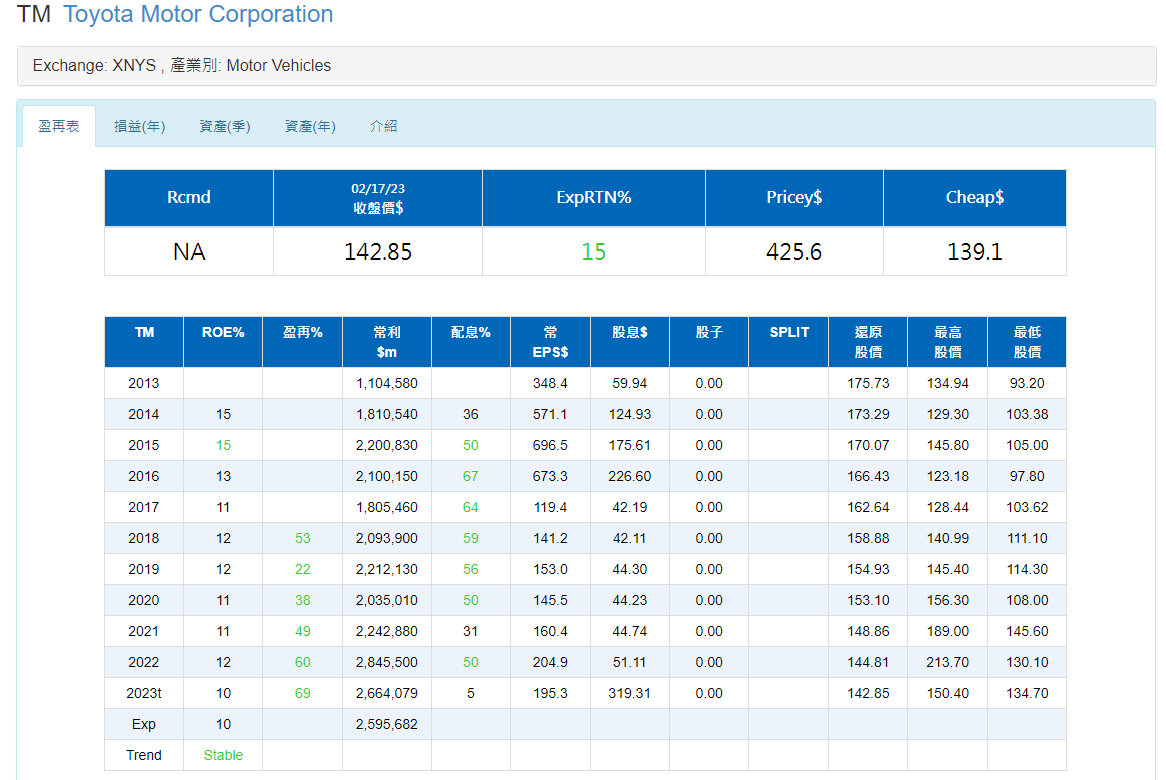Click the 盈再% column header

303,342
